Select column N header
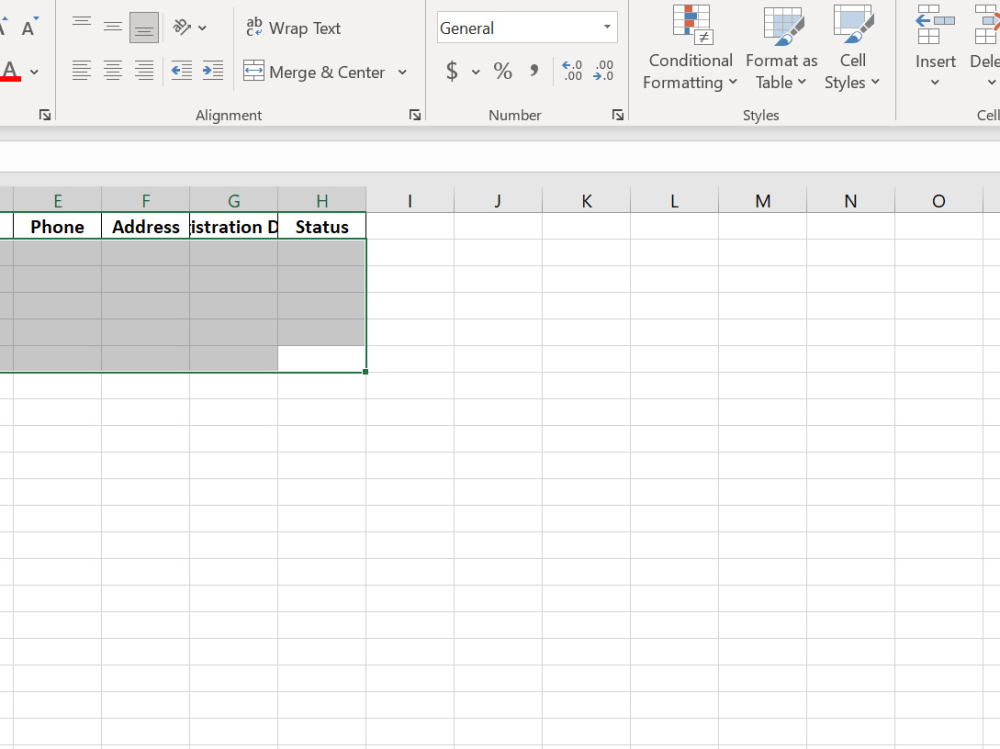Viewport: 1000px width, 749px height. tap(850, 201)
